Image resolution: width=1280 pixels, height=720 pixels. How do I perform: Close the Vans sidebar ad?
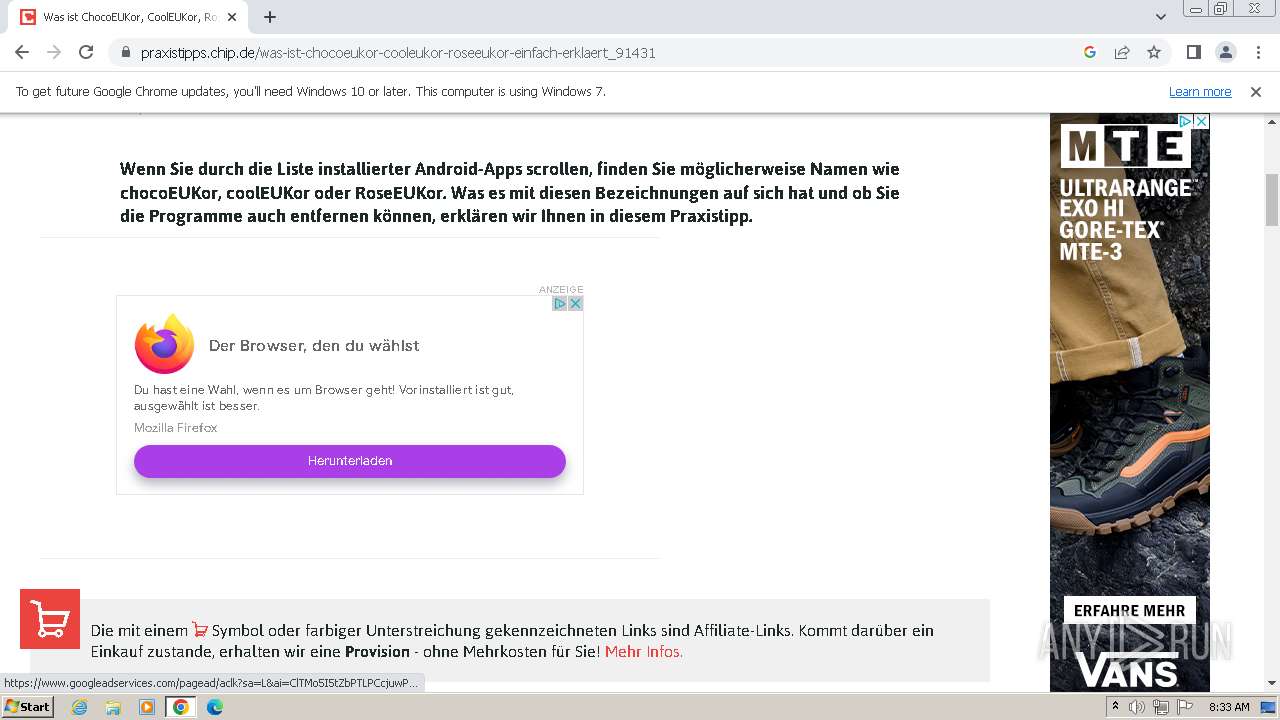[1201, 121]
